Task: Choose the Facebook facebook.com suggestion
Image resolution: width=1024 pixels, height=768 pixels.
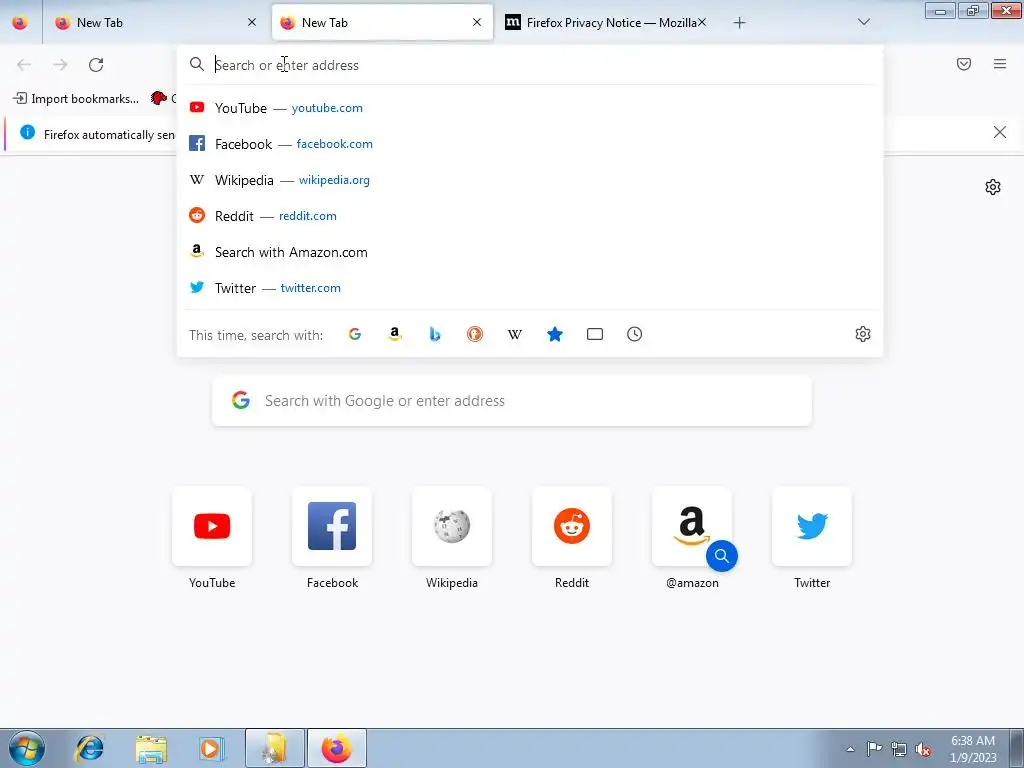Action: click(530, 144)
